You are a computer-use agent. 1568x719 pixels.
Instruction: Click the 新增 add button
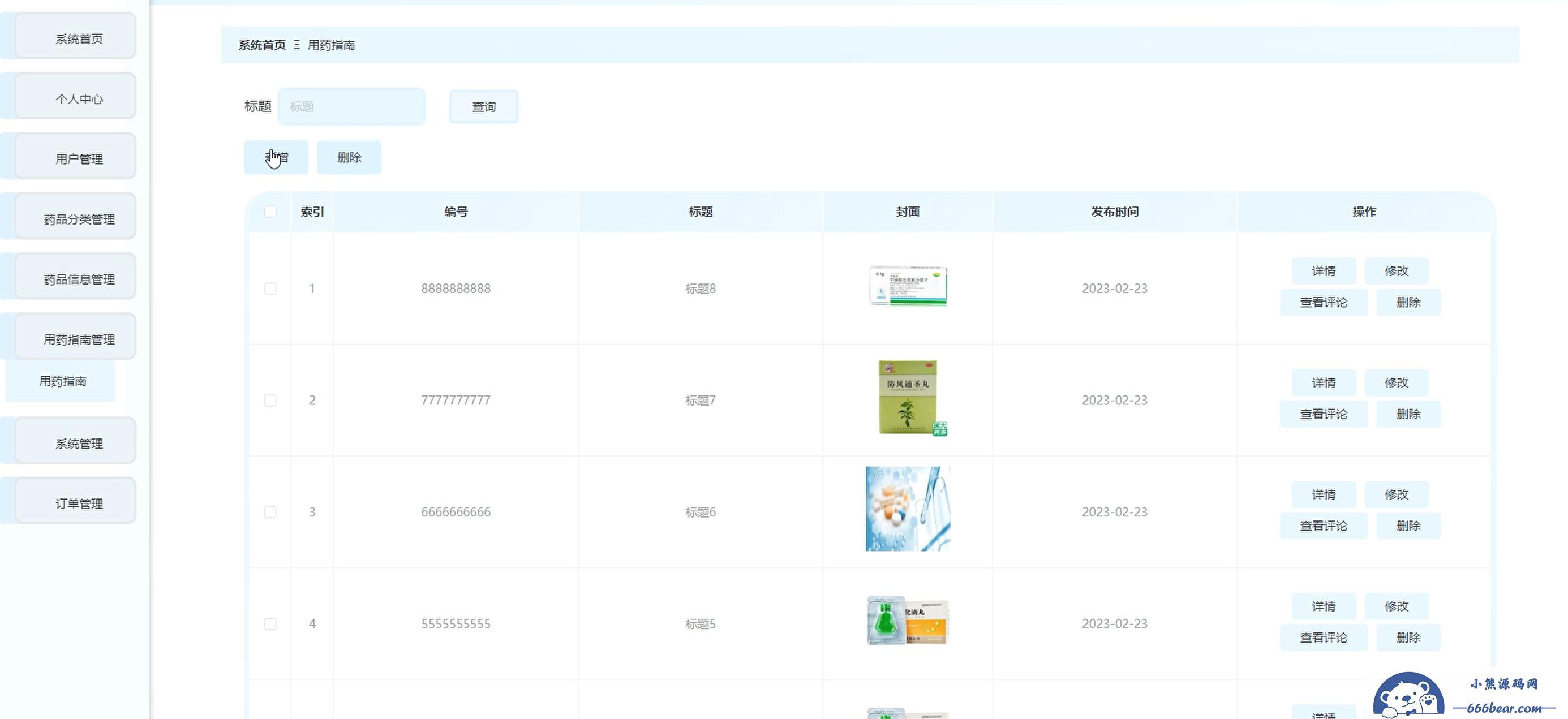(x=276, y=158)
